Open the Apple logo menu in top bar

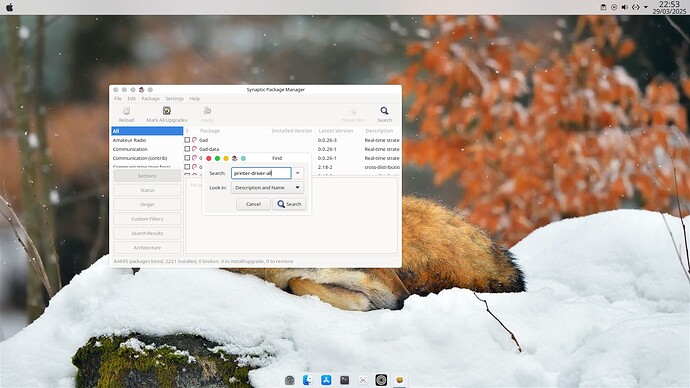(x=9, y=7)
